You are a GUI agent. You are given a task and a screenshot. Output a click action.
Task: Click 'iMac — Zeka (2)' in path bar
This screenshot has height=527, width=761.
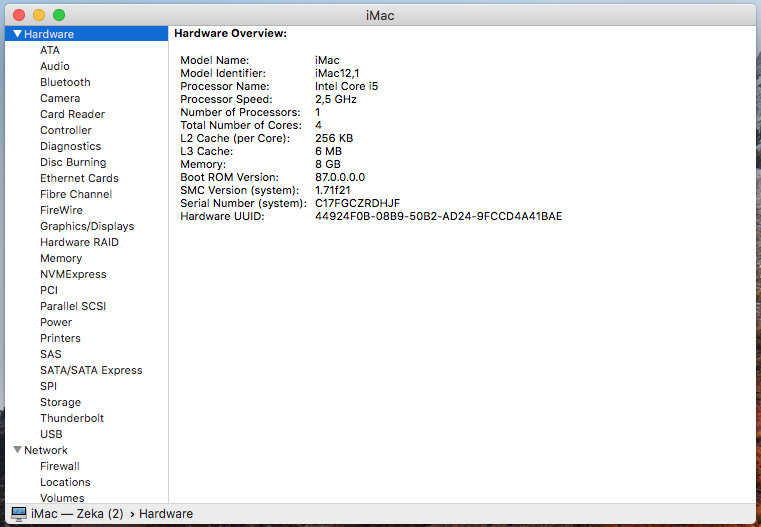click(x=77, y=514)
